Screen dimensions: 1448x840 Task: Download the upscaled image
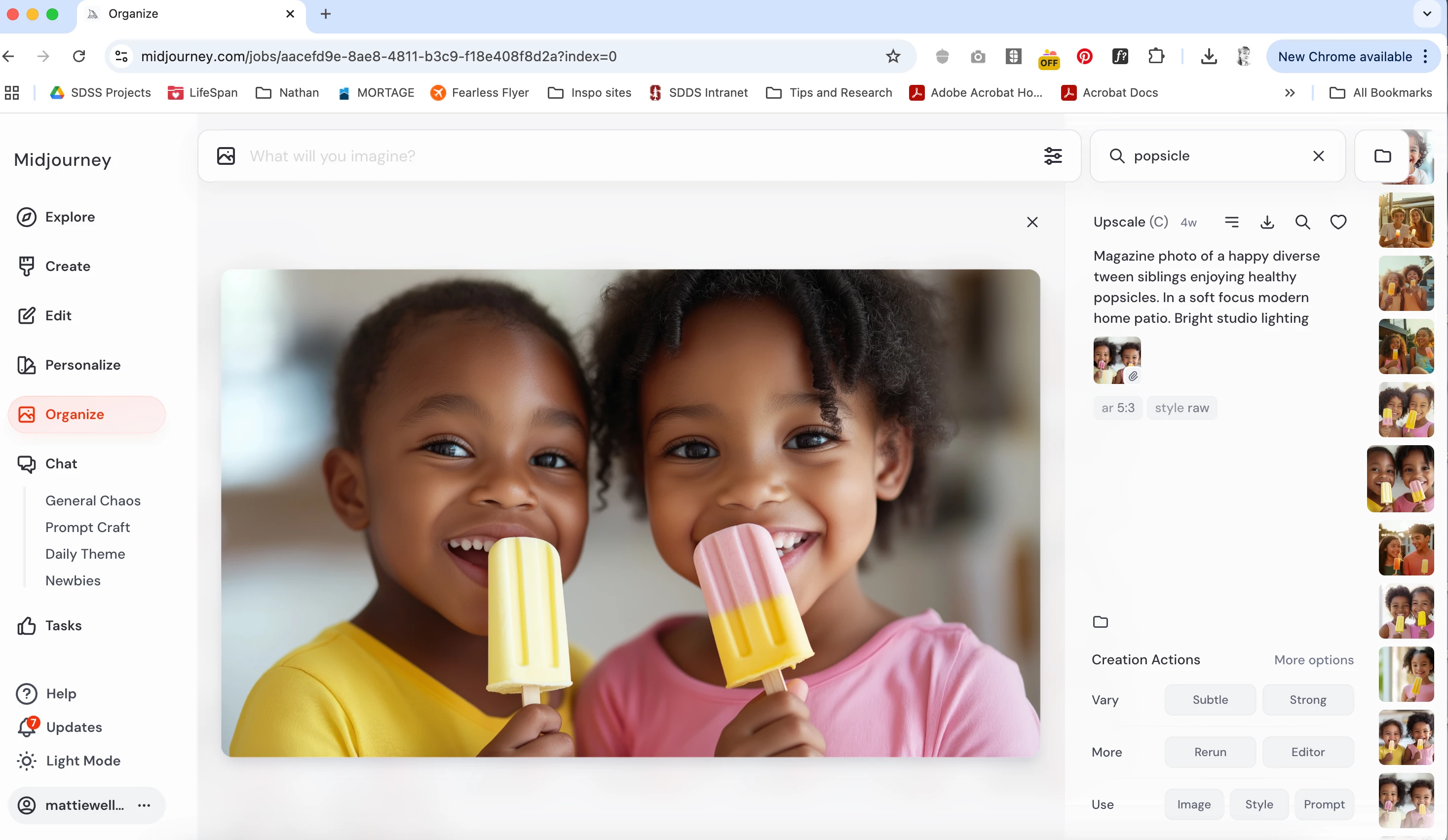pos(1267,222)
